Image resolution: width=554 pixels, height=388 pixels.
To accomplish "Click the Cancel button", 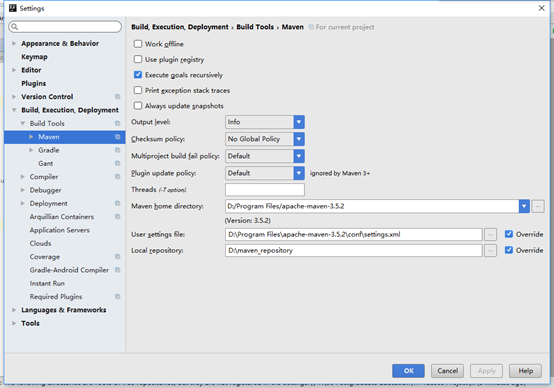I will coord(447,371).
